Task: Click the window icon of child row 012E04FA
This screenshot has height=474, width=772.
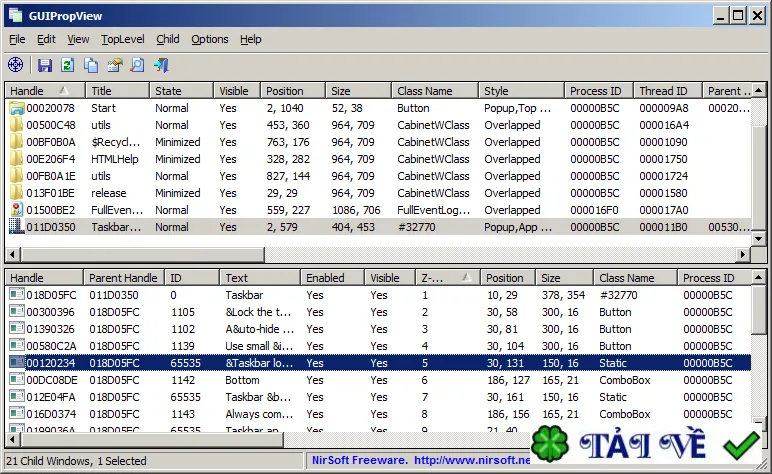Action: [17, 397]
